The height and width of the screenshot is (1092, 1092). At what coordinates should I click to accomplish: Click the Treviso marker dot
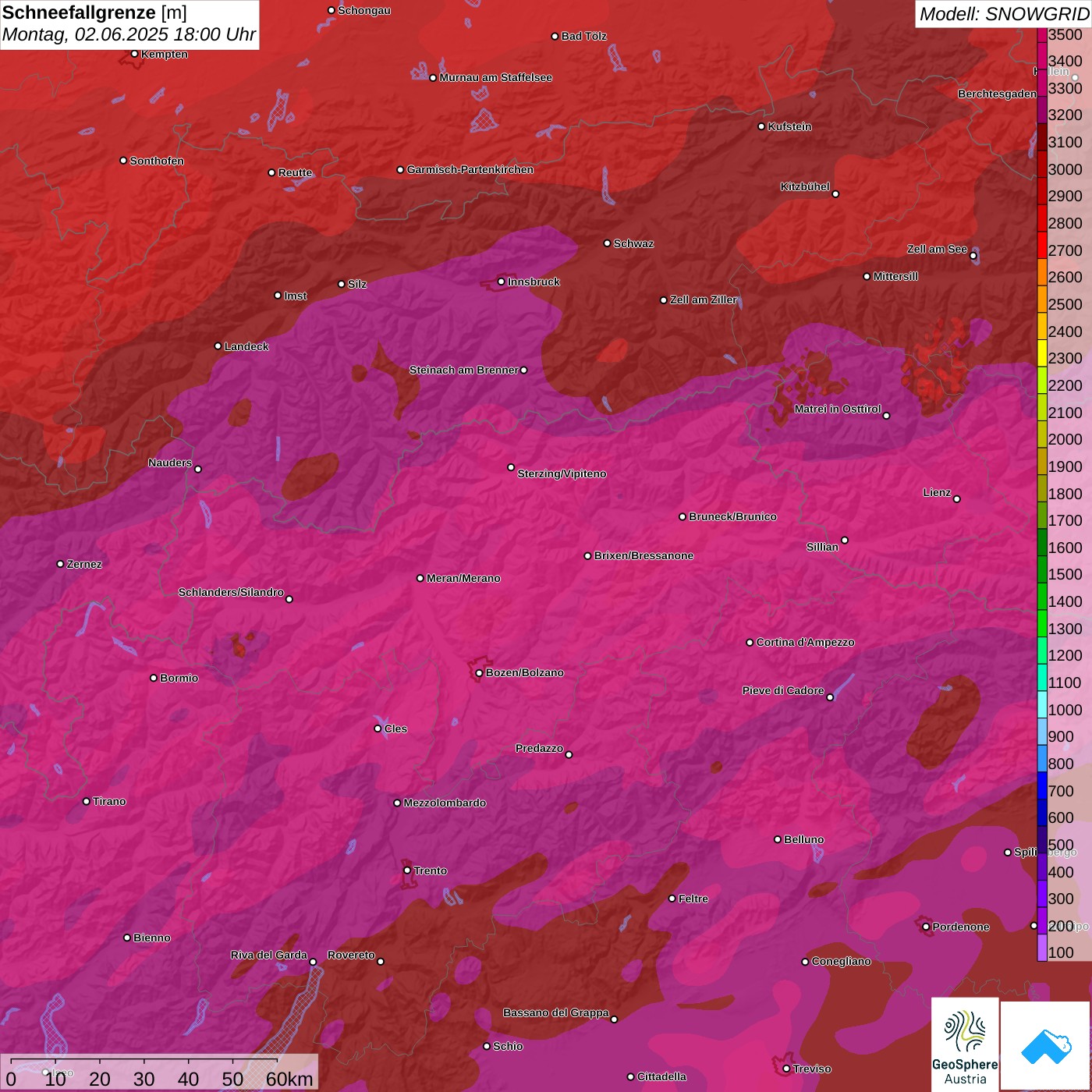click(x=786, y=1069)
